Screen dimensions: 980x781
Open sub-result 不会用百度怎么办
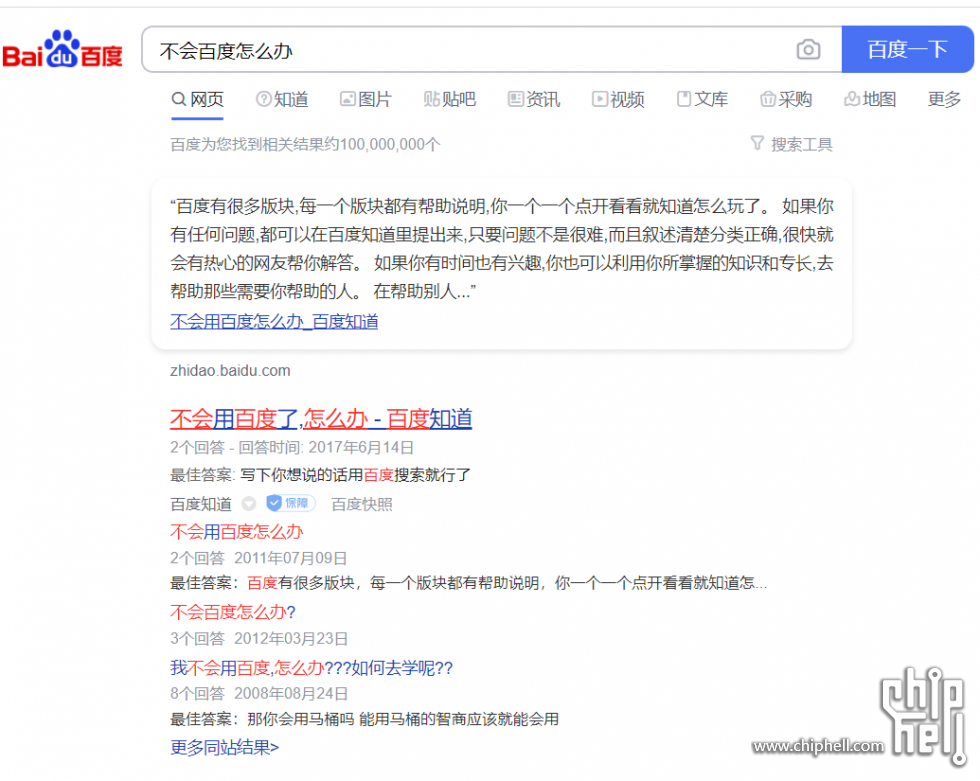point(236,532)
